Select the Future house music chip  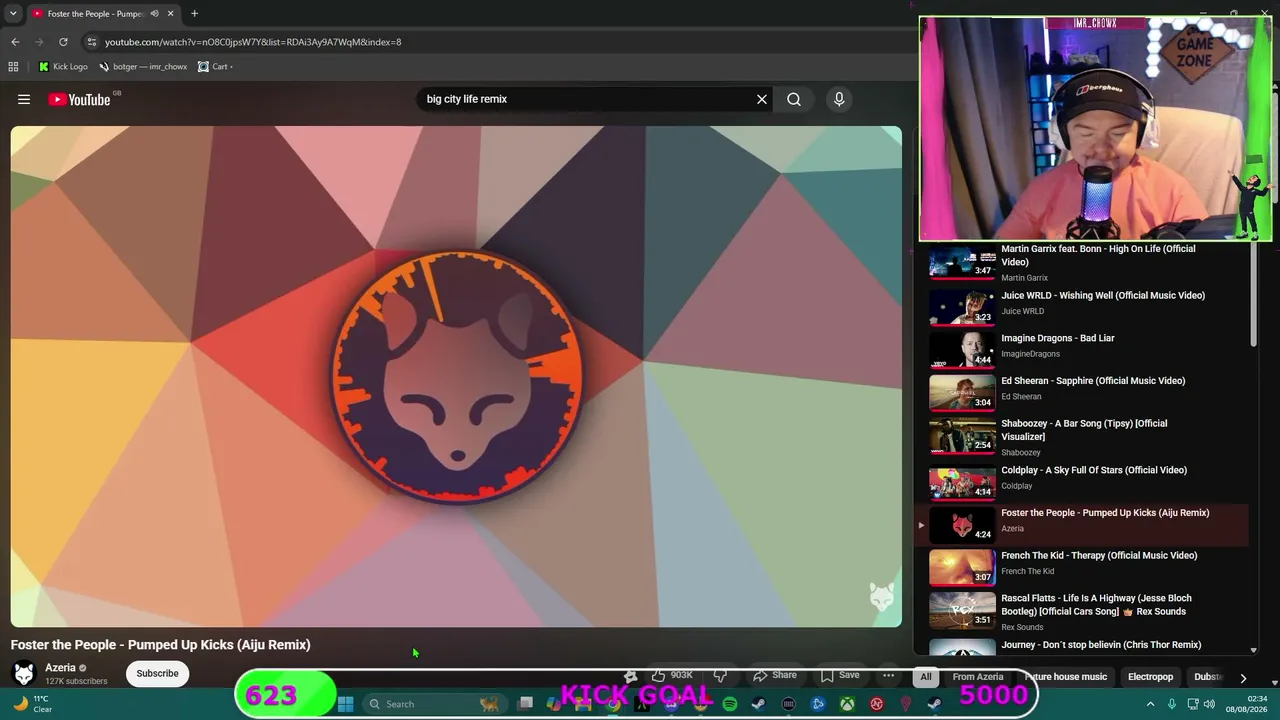pyautogui.click(x=1065, y=677)
